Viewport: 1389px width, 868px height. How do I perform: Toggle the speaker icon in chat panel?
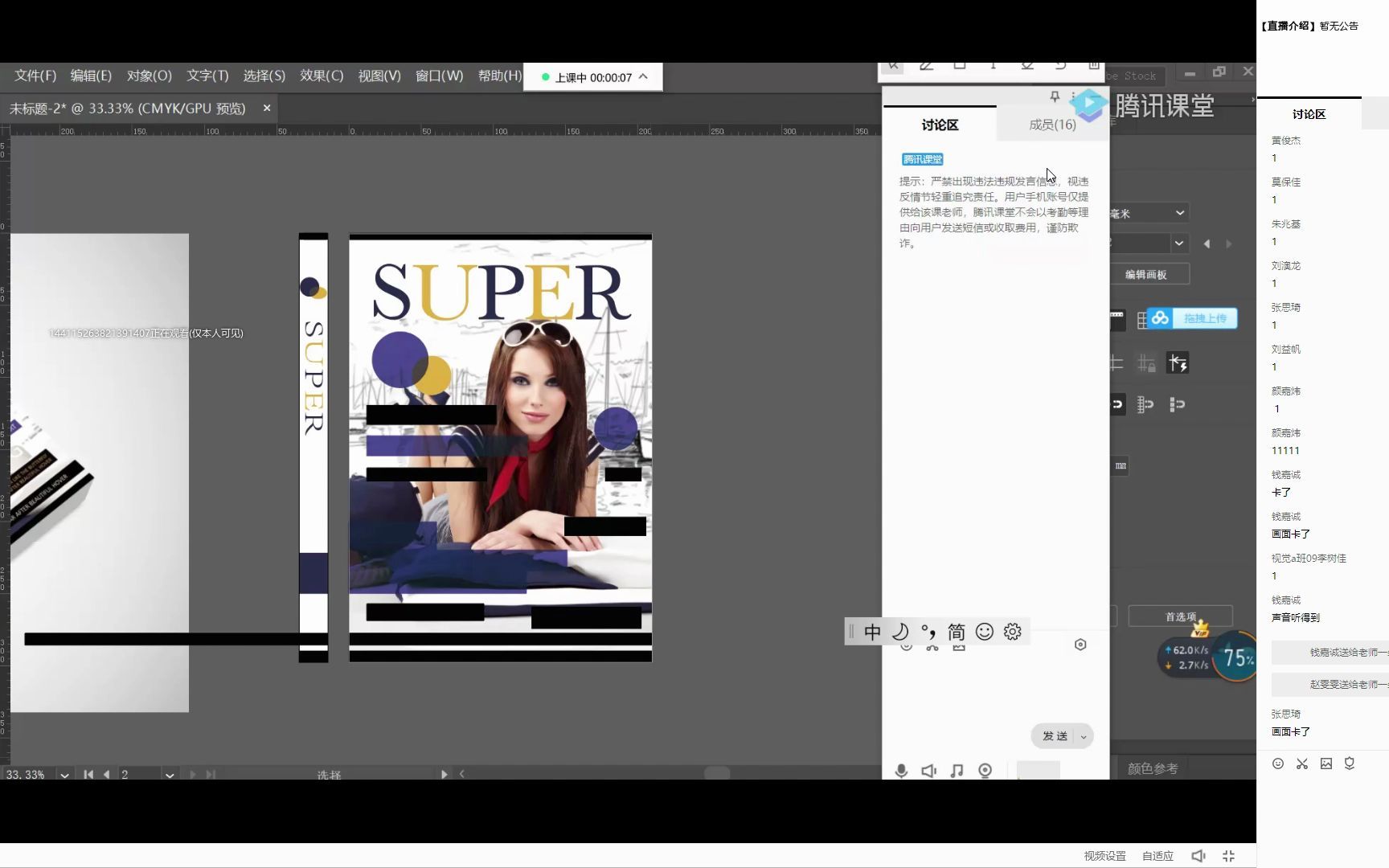tap(929, 771)
